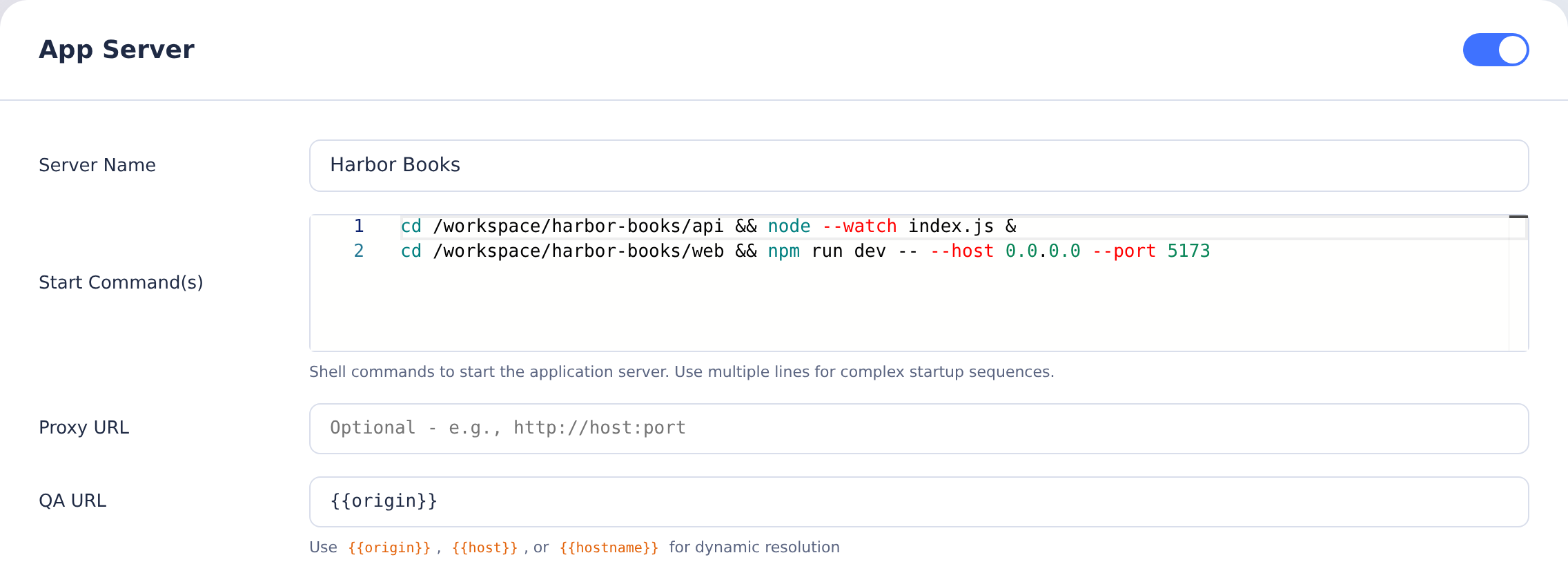Image resolution: width=1568 pixels, height=573 pixels.
Task: Click the QA URL label
Action: (72, 501)
